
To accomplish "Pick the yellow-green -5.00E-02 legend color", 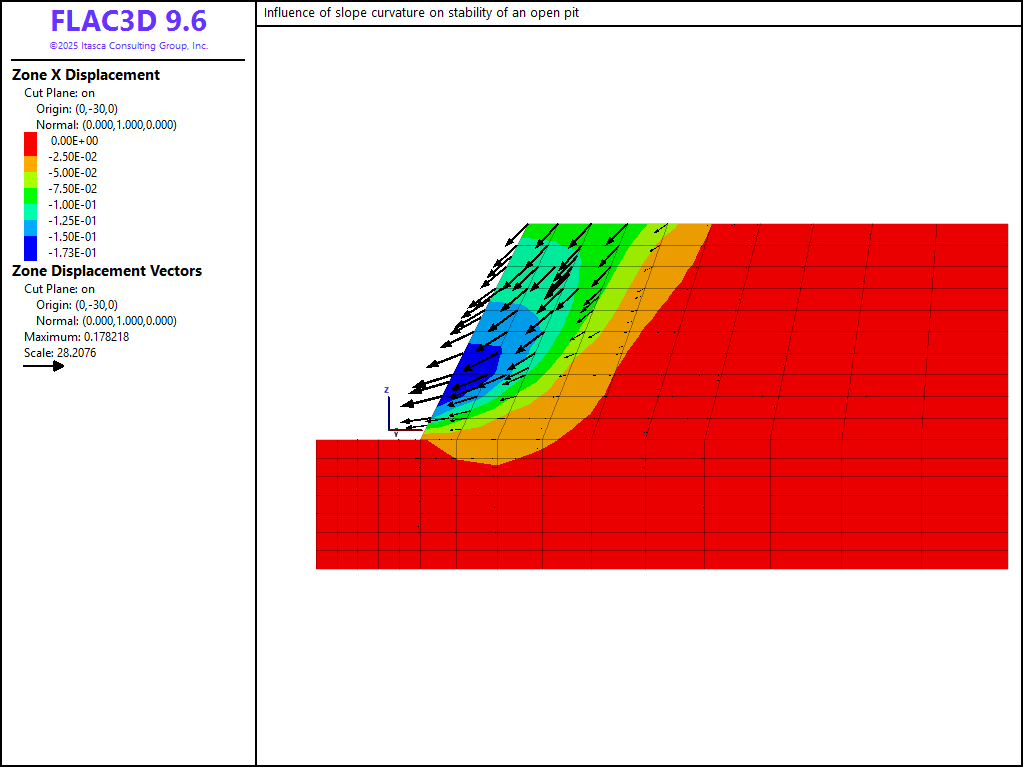I will pyautogui.click(x=30, y=172).
